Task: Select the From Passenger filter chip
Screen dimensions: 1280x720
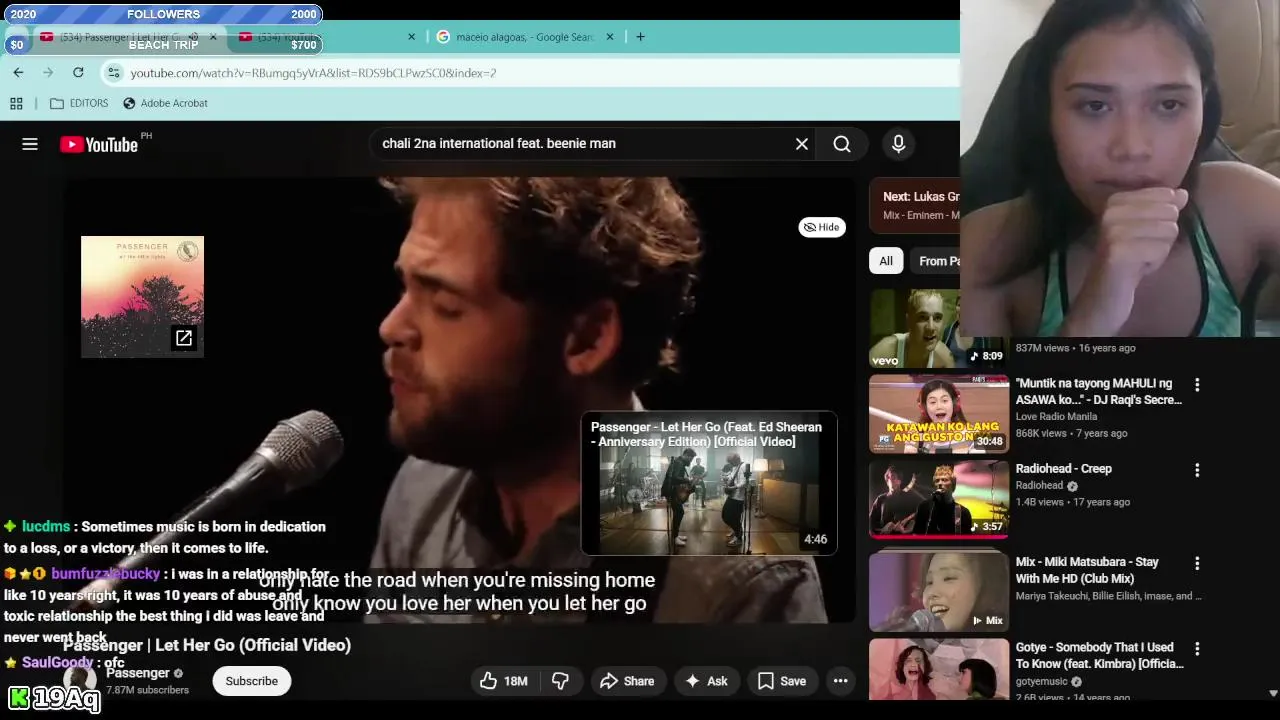Action: (937, 261)
